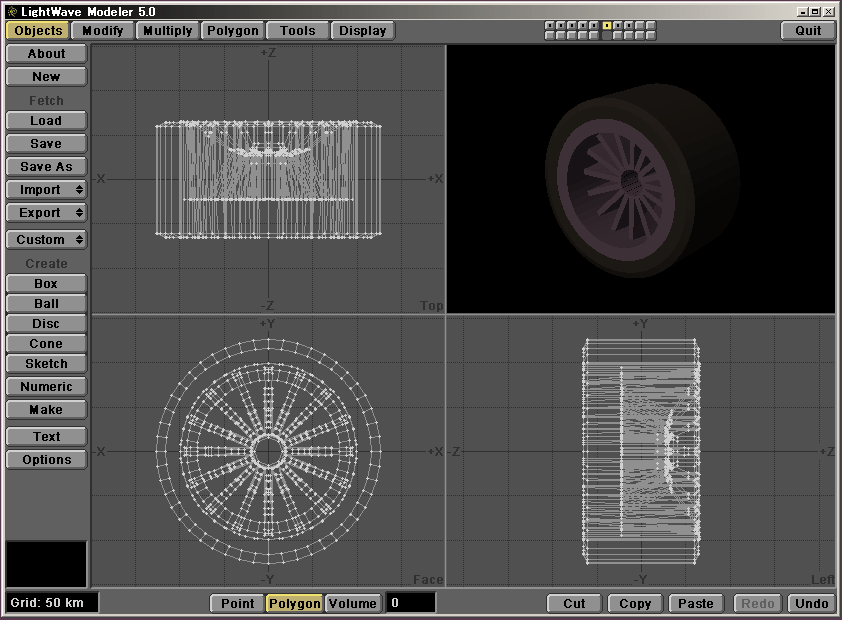The height and width of the screenshot is (620, 842).
Task: Open the Import dropdown
Action: coord(46,190)
